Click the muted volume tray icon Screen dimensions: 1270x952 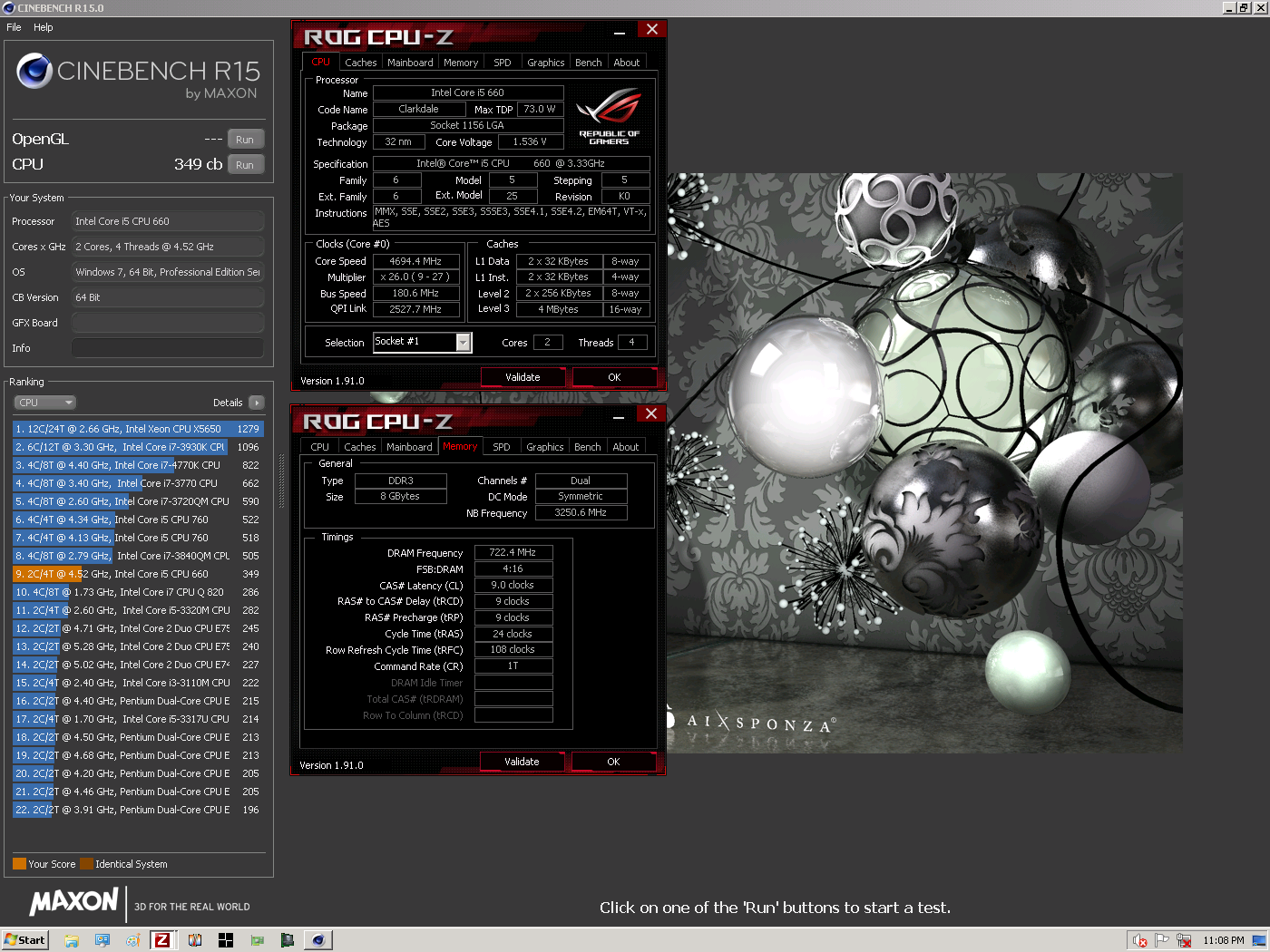1140,940
